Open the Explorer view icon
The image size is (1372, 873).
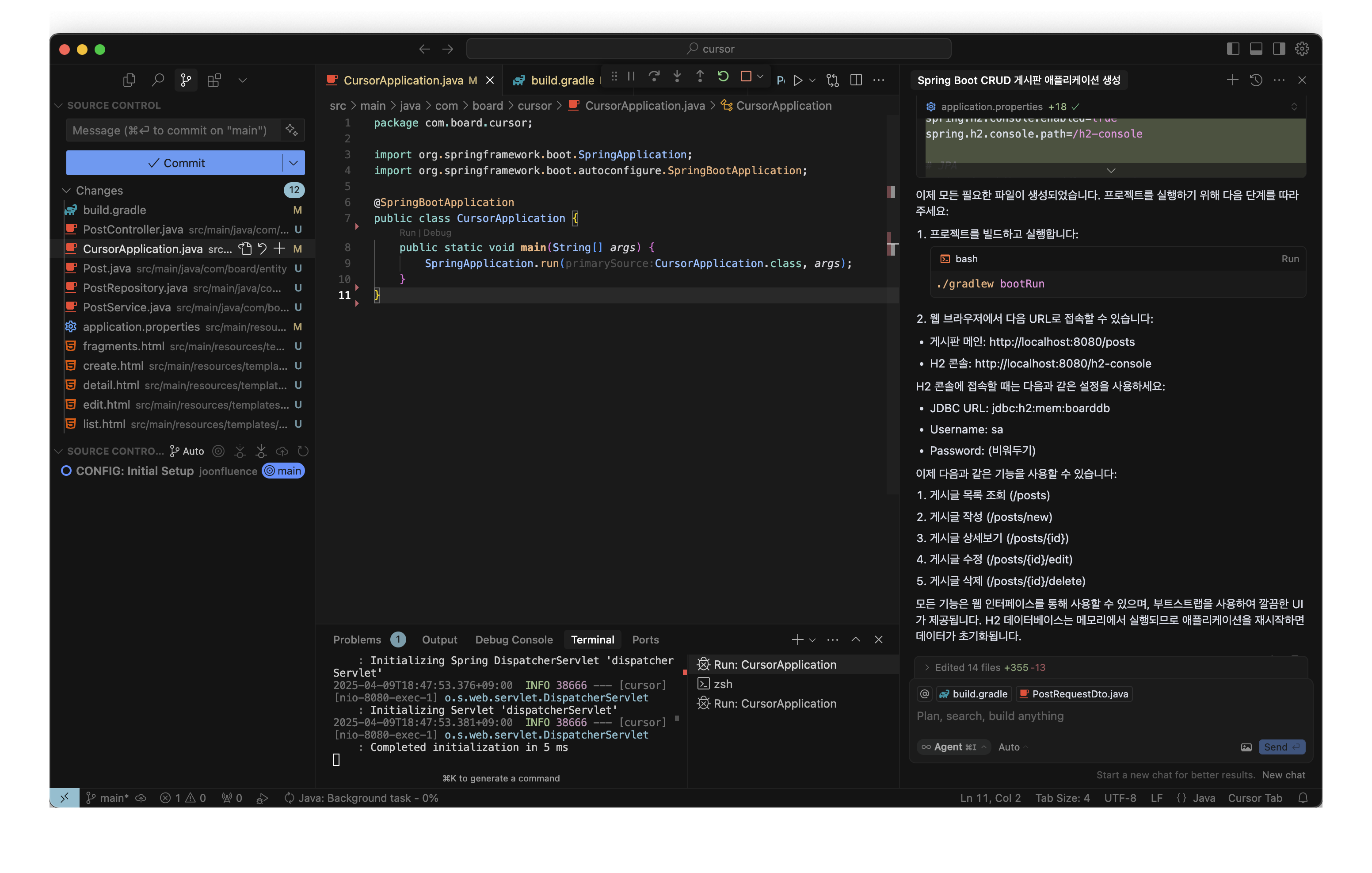(130, 80)
